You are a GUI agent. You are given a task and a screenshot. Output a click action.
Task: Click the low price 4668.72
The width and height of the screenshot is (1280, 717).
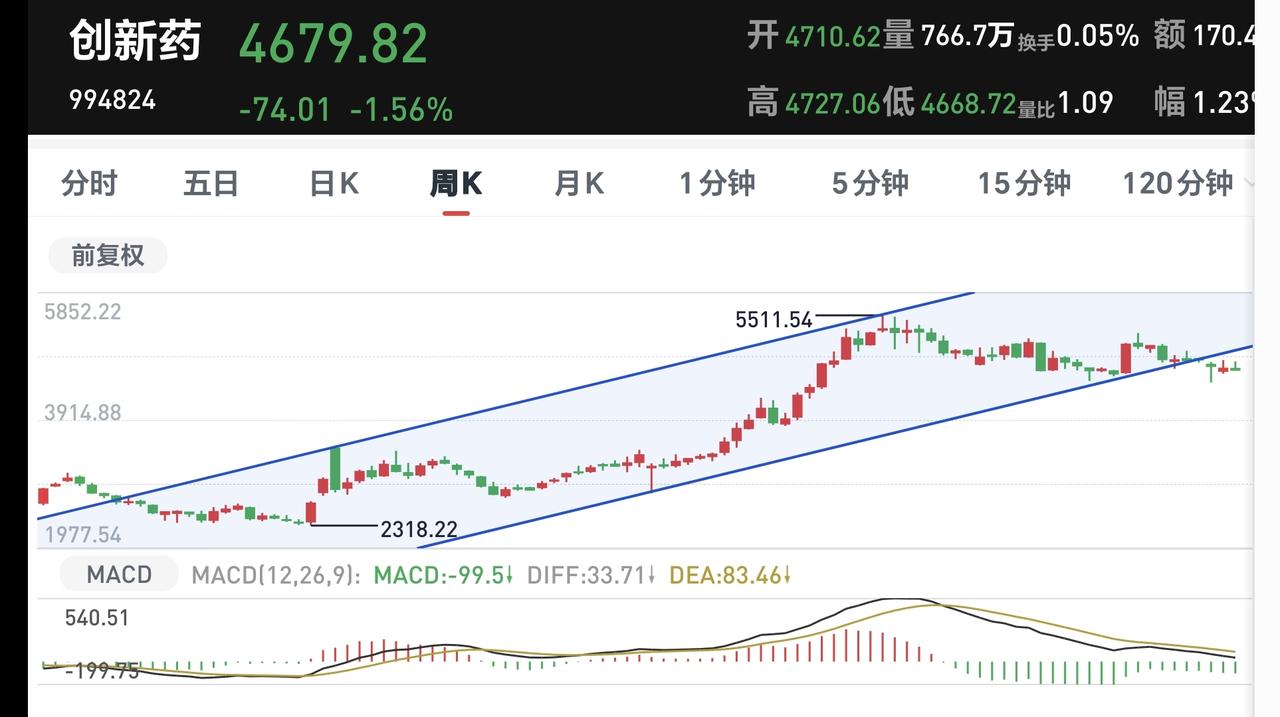tap(968, 102)
